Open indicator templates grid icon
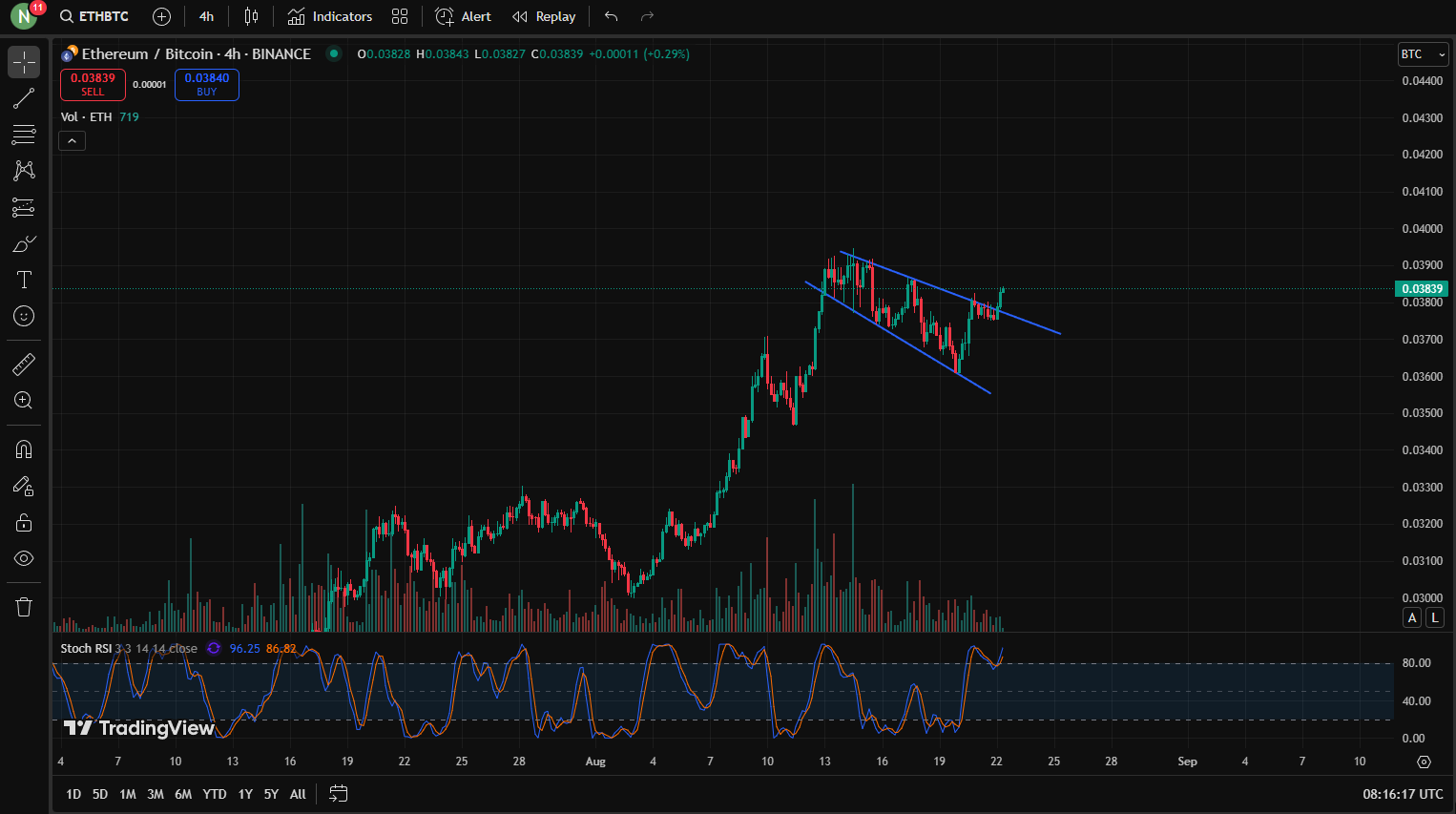The width and height of the screenshot is (1456, 814). [400, 16]
